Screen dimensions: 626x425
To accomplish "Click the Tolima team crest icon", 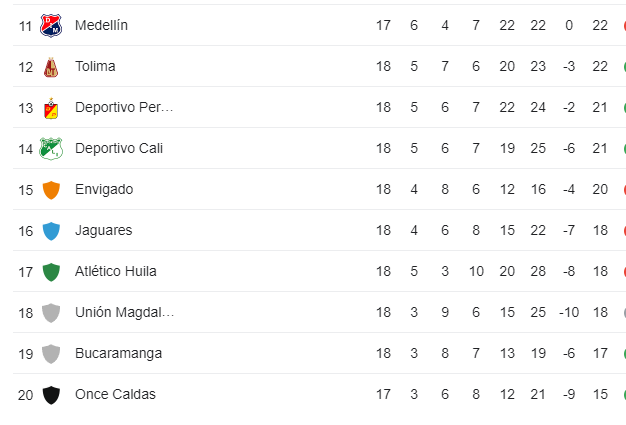I will click(51, 67).
